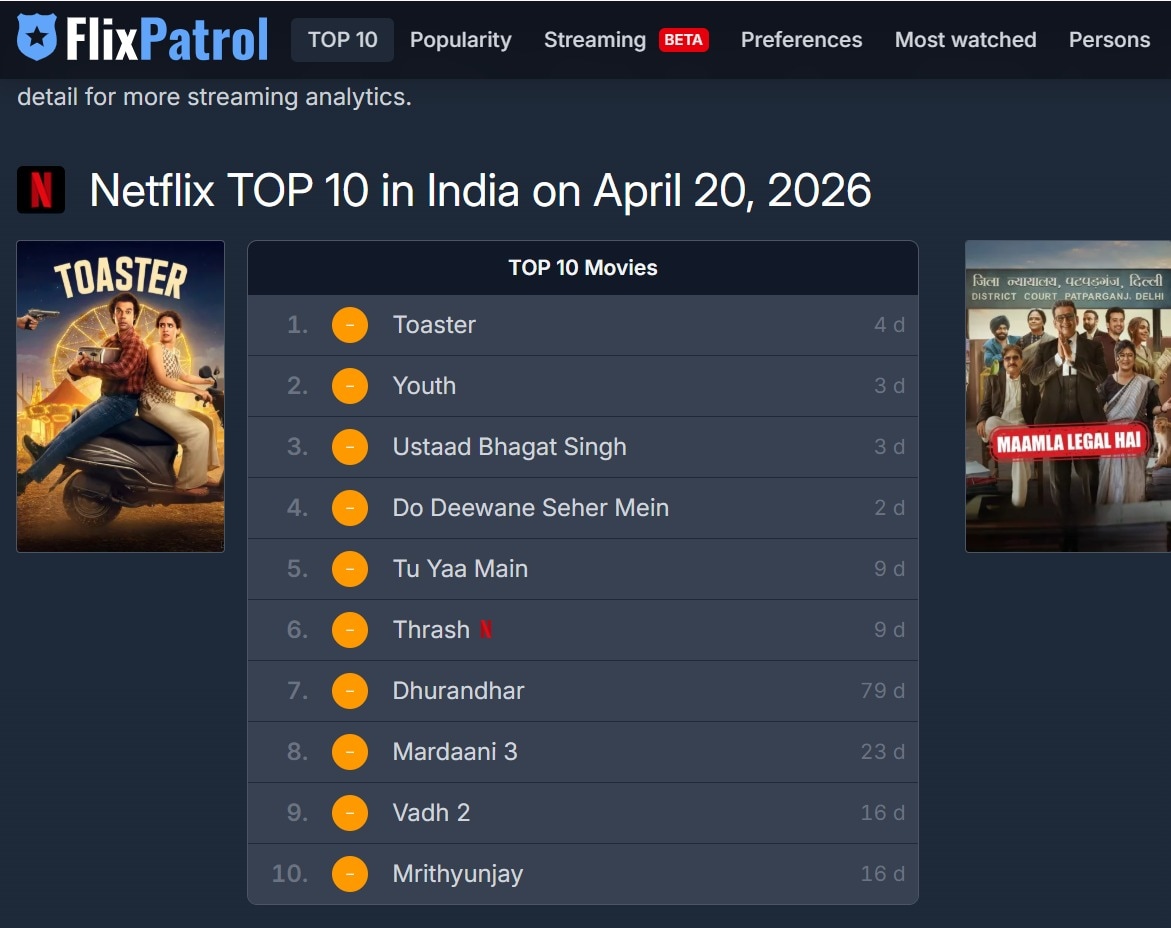Screen dimensions: 1171x928
Task: Navigate to the Persons page
Action: click(x=1109, y=40)
